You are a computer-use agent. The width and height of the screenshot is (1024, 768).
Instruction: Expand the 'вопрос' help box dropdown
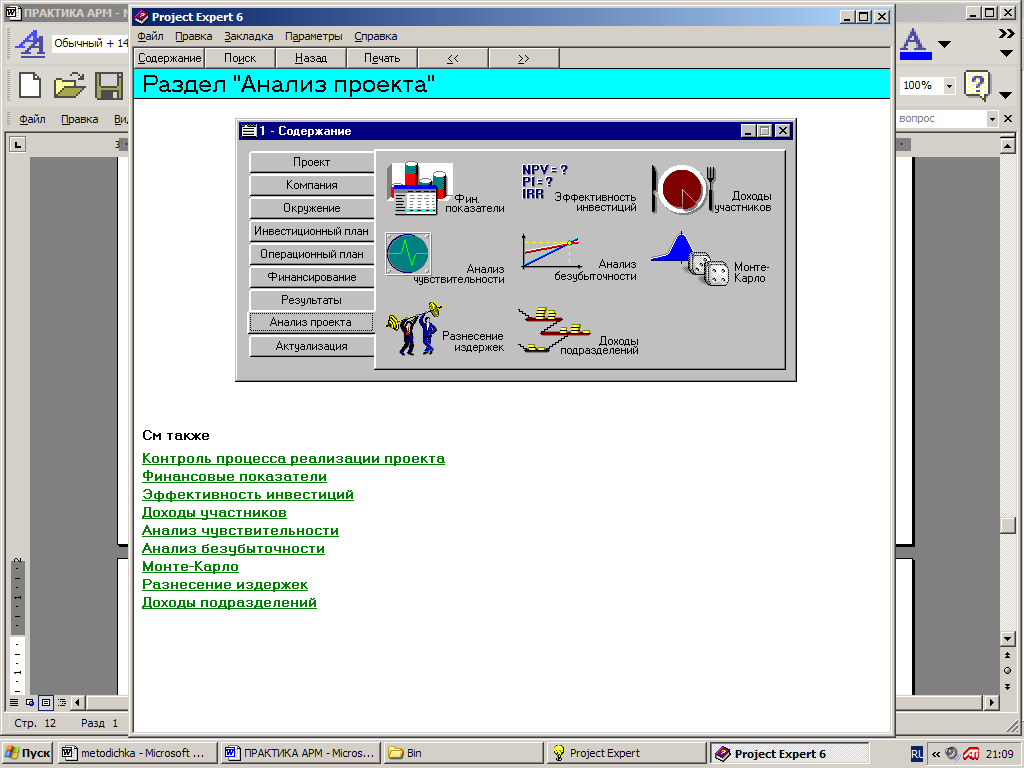tap(992, 118)
